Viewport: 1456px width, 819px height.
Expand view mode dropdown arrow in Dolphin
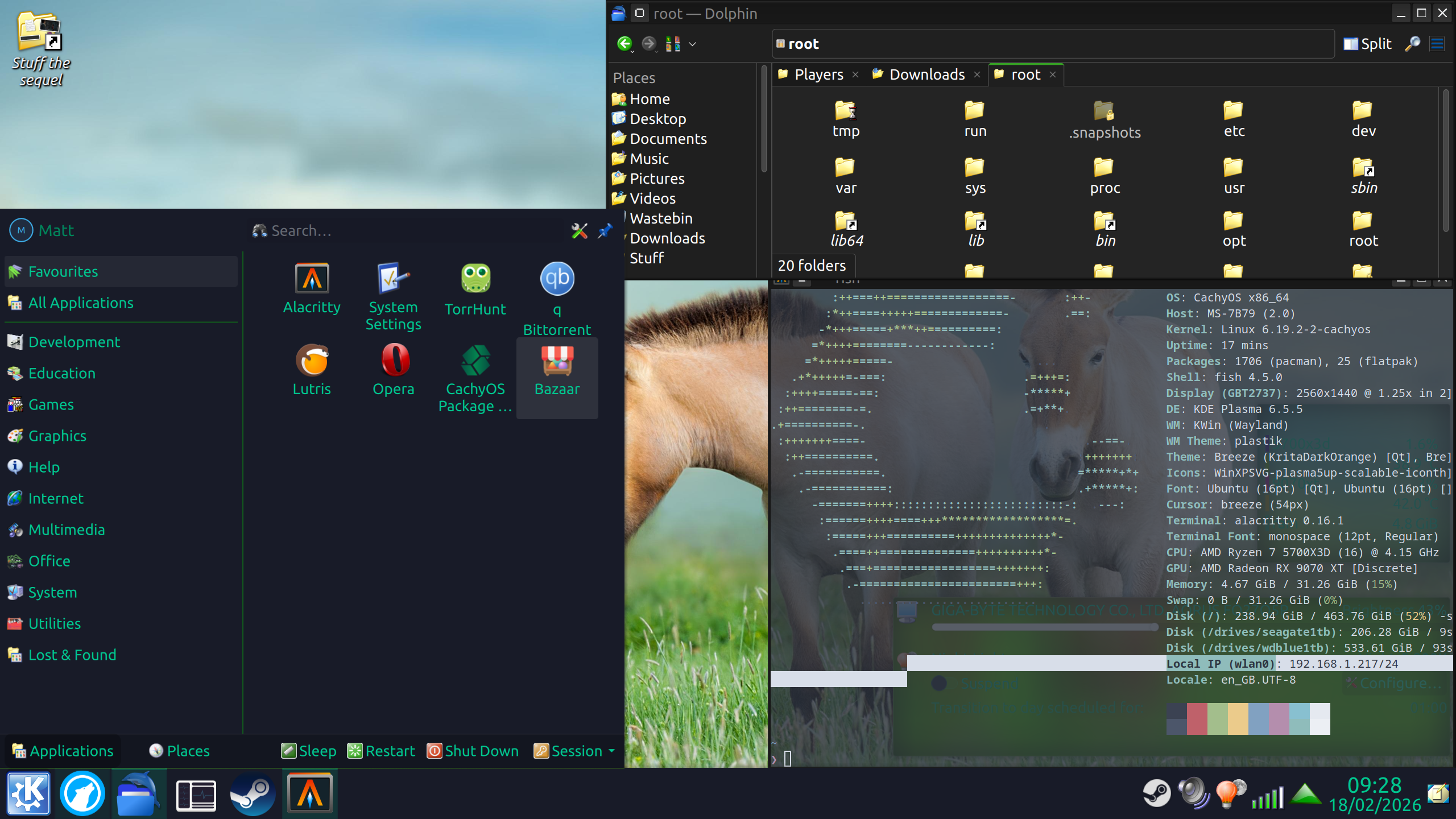692,44
